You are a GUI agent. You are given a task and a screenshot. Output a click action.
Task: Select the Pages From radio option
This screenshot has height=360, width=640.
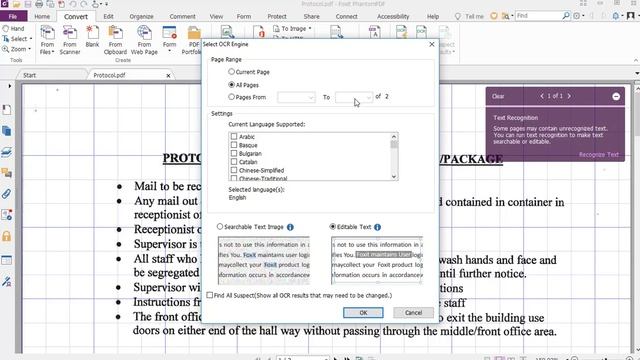click(231, 97)
